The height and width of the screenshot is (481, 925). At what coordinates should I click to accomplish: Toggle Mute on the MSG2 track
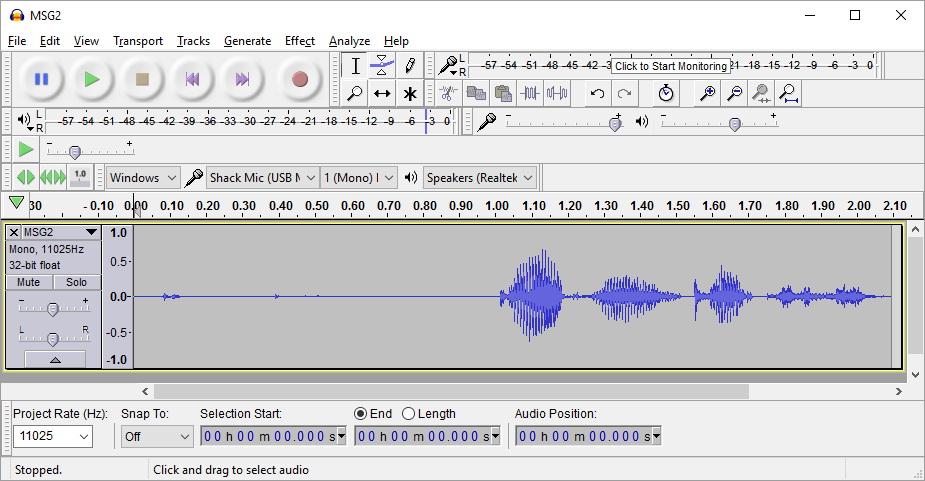click(29, 282)
